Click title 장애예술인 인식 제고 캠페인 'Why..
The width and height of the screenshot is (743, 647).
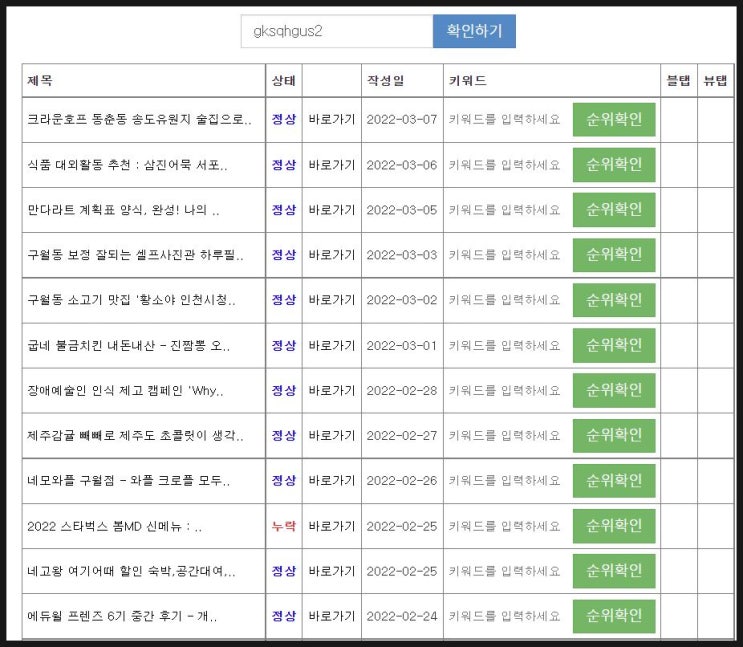[x=125, y=391]
